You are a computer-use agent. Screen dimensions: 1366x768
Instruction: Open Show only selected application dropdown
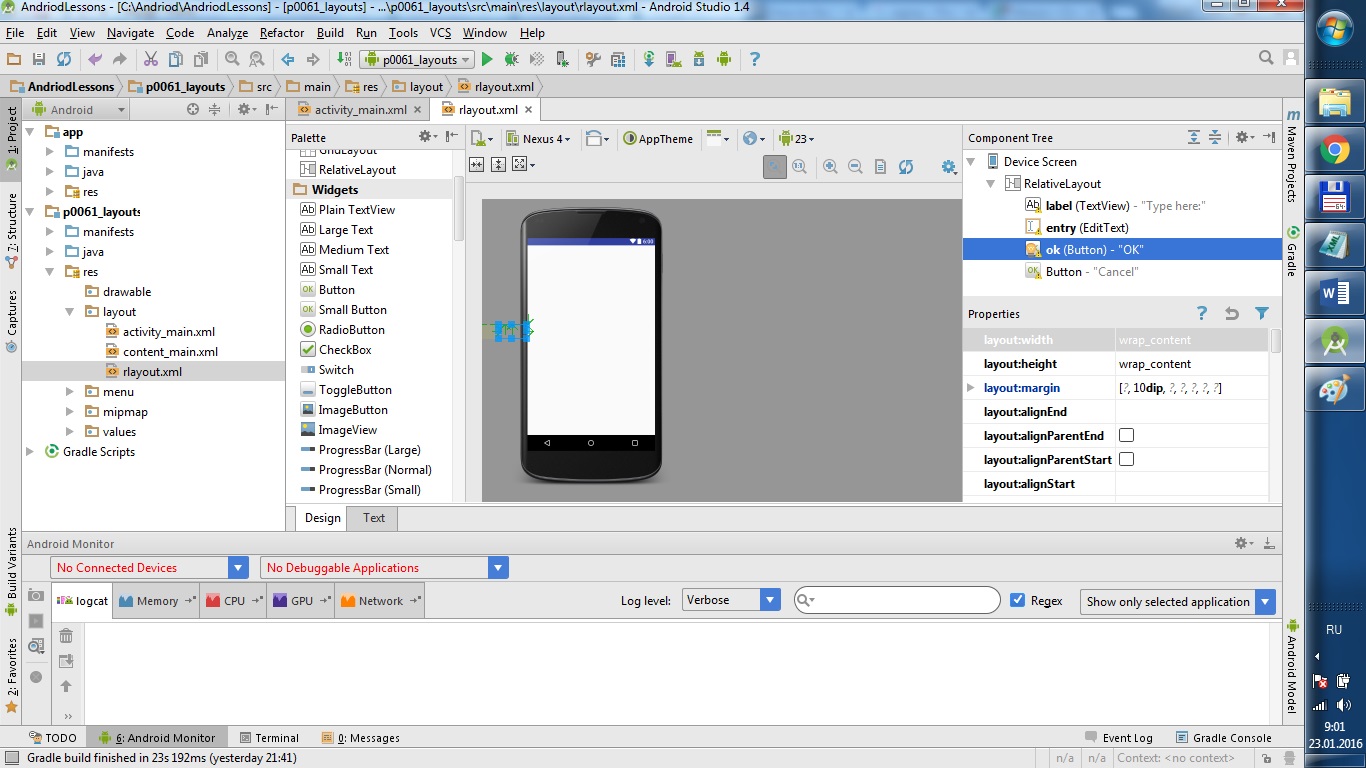[1178, 601]
